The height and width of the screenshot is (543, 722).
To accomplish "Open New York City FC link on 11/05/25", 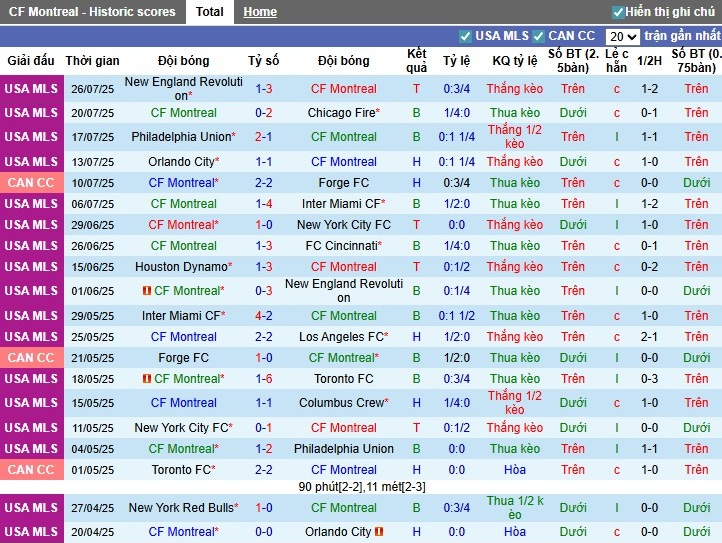I will coord(181,428).
